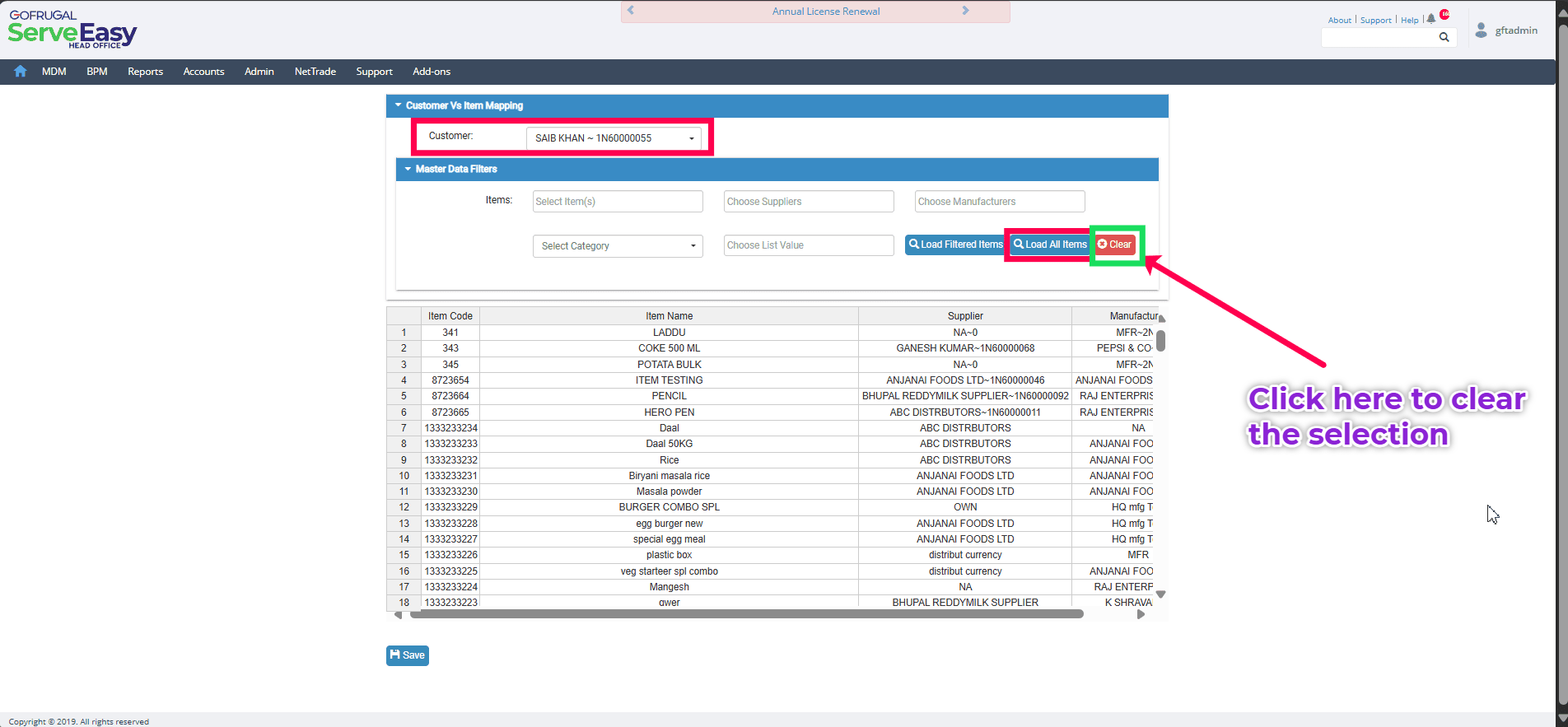Click supplier GANESH KUMAR~1N60000068
1568x727 pixels.
pyautogui.click(x=965, y=348)
